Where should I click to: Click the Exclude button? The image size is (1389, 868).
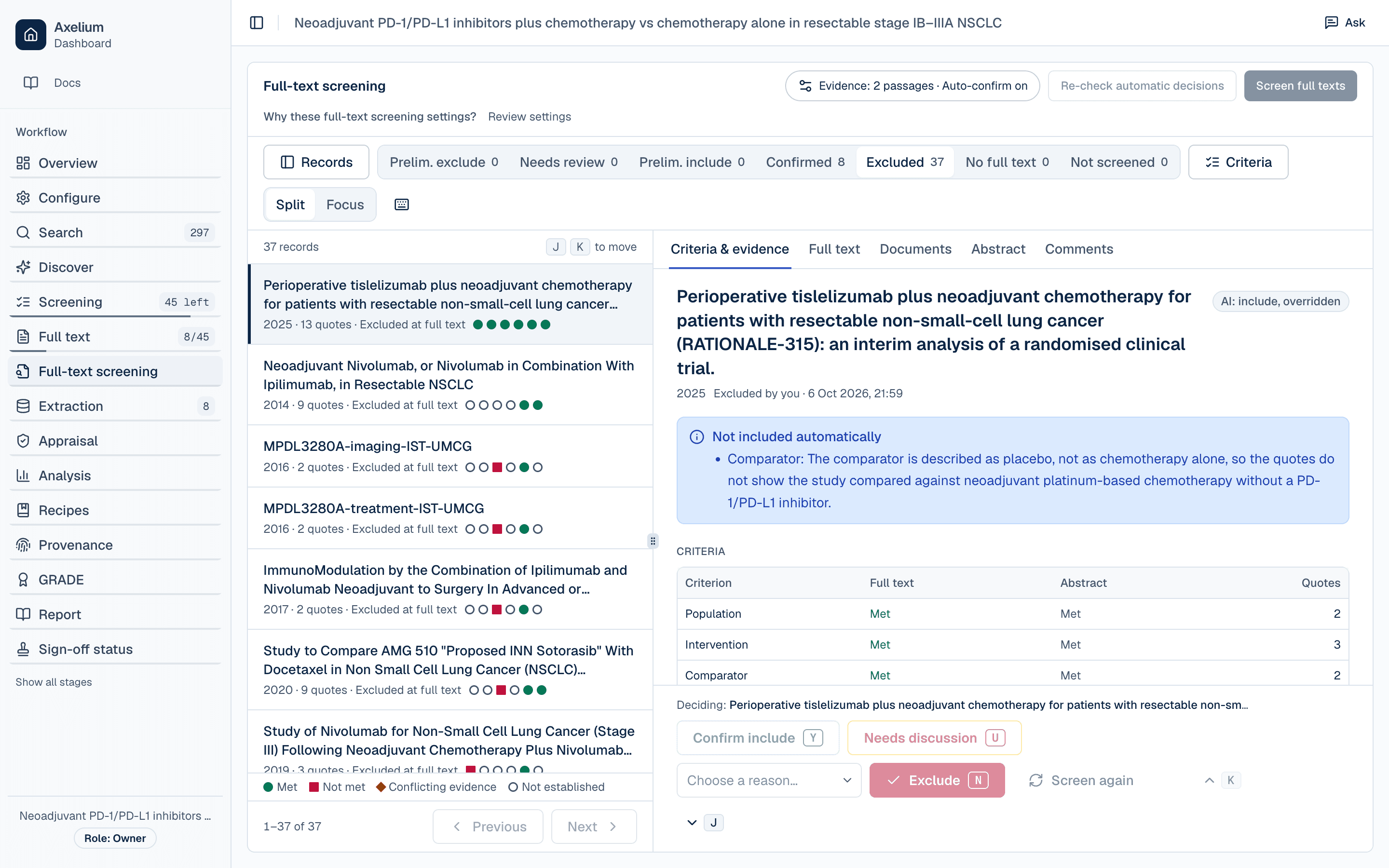pyautogui.click(x=937, y=780)
